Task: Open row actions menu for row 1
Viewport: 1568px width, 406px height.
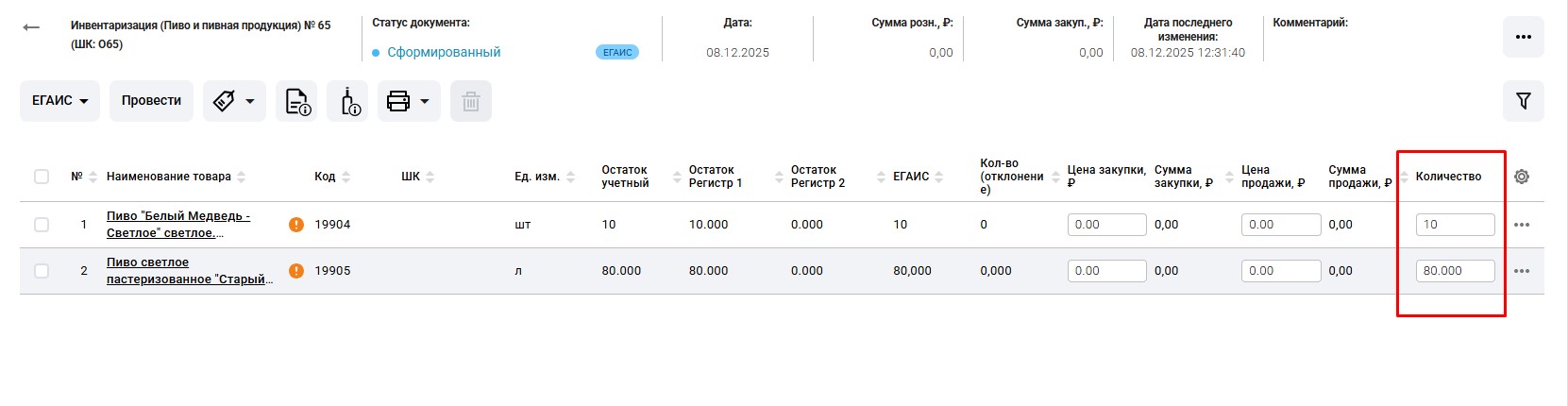Action: click(x=1521, y=225)
